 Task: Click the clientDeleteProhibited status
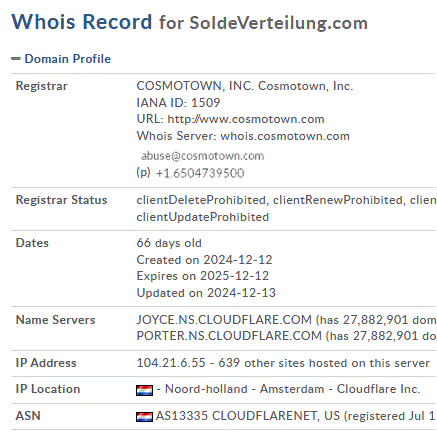[x=201, y=200]
